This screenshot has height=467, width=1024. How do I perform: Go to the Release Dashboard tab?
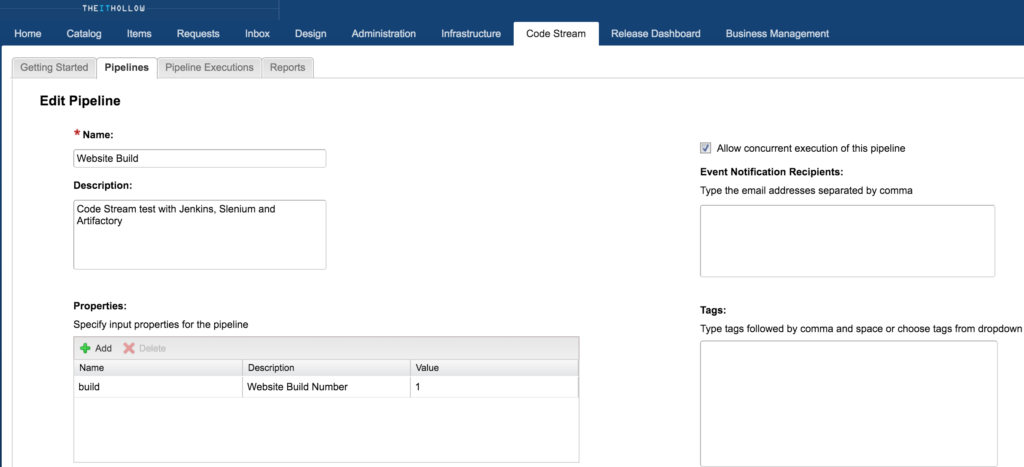tap(655, 33)
